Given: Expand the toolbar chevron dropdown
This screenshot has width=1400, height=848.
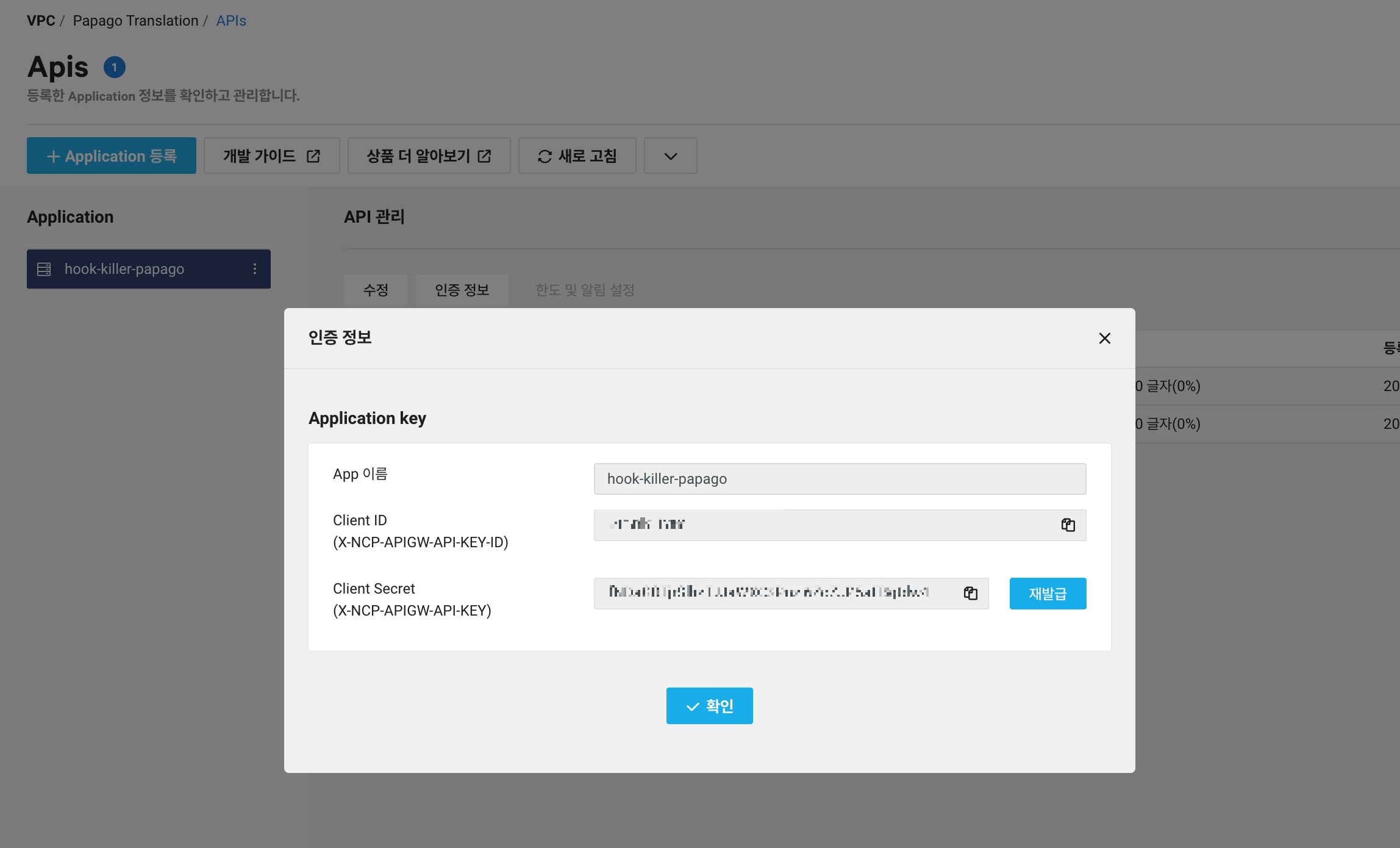Looking at the screenshot, I should (670, 156).
